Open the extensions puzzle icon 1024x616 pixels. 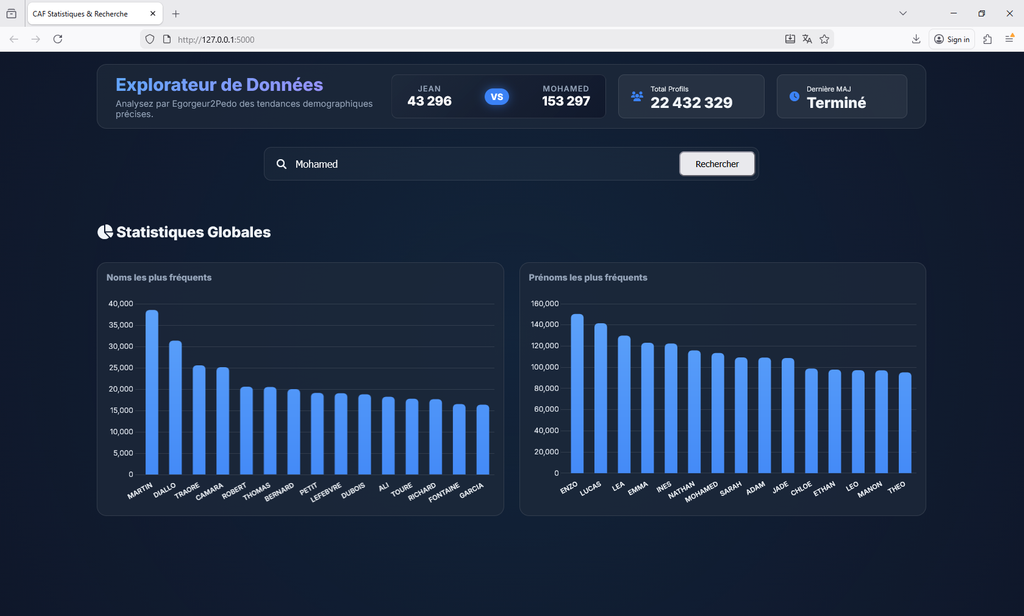click(x=988, y=39)
